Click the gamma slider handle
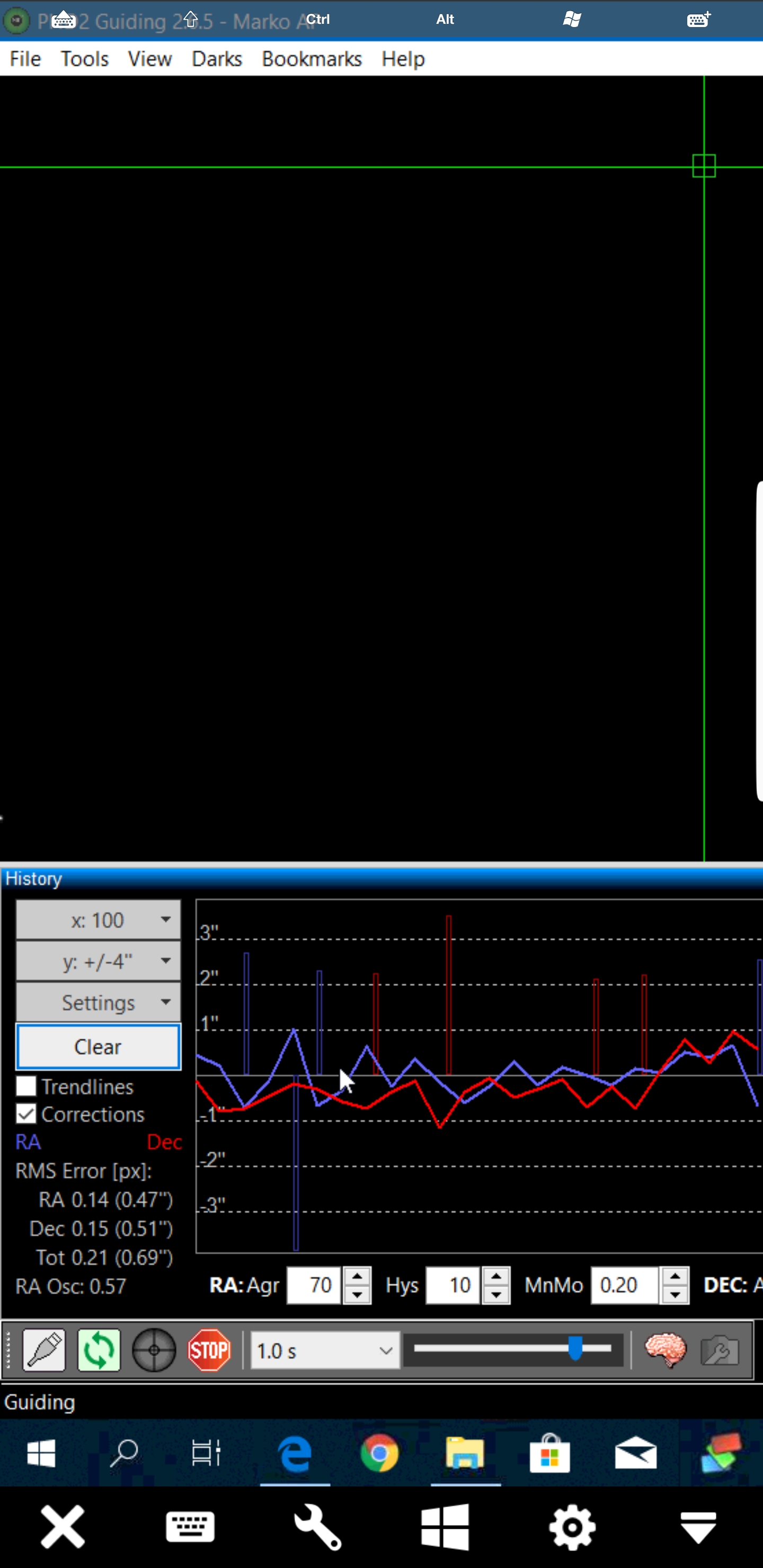 575,1348
